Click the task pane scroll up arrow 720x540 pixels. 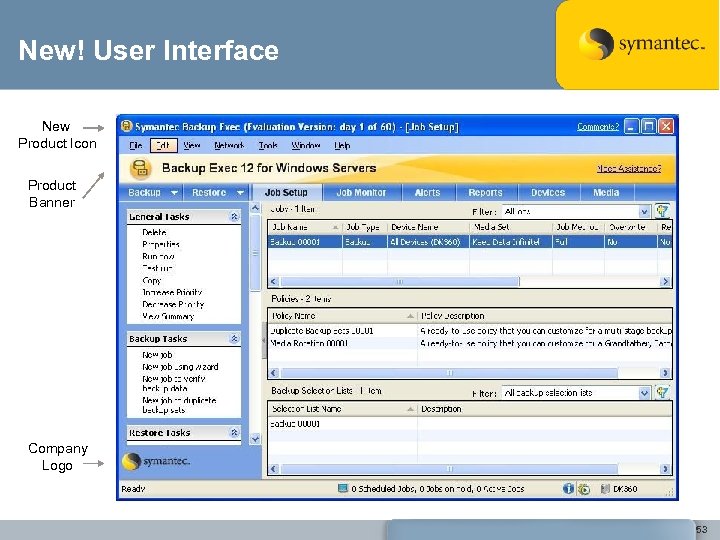pyautogui.click(x=255, y=208)
